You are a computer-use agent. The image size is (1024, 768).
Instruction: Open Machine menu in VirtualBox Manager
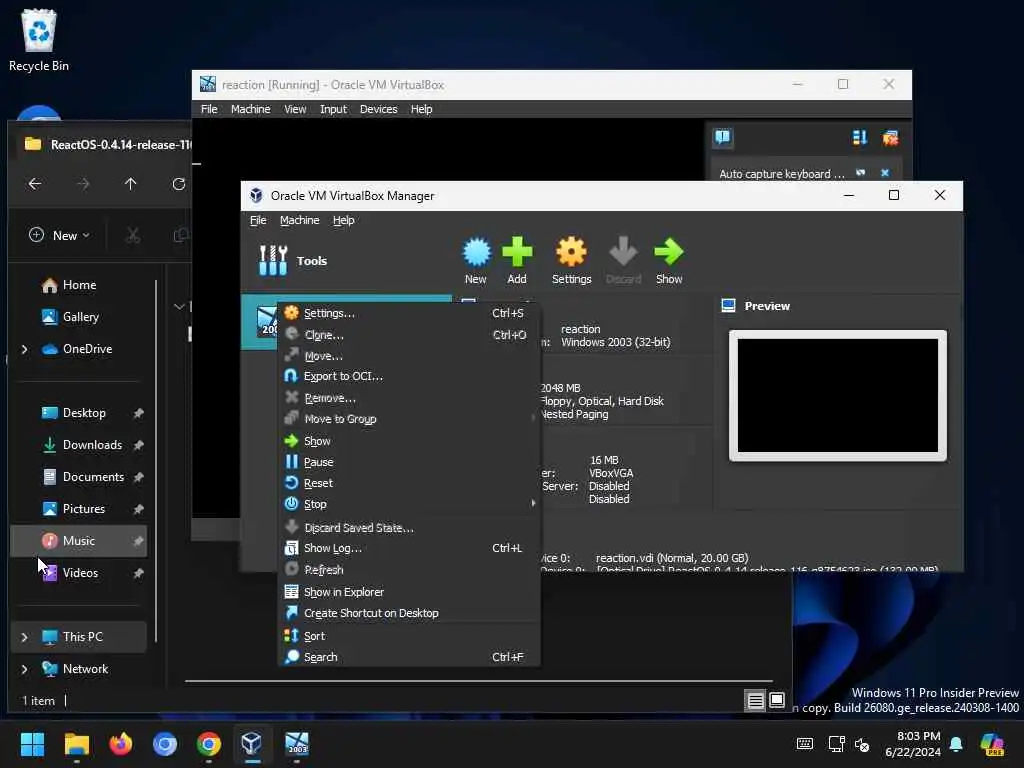click(x=300, y=220)
